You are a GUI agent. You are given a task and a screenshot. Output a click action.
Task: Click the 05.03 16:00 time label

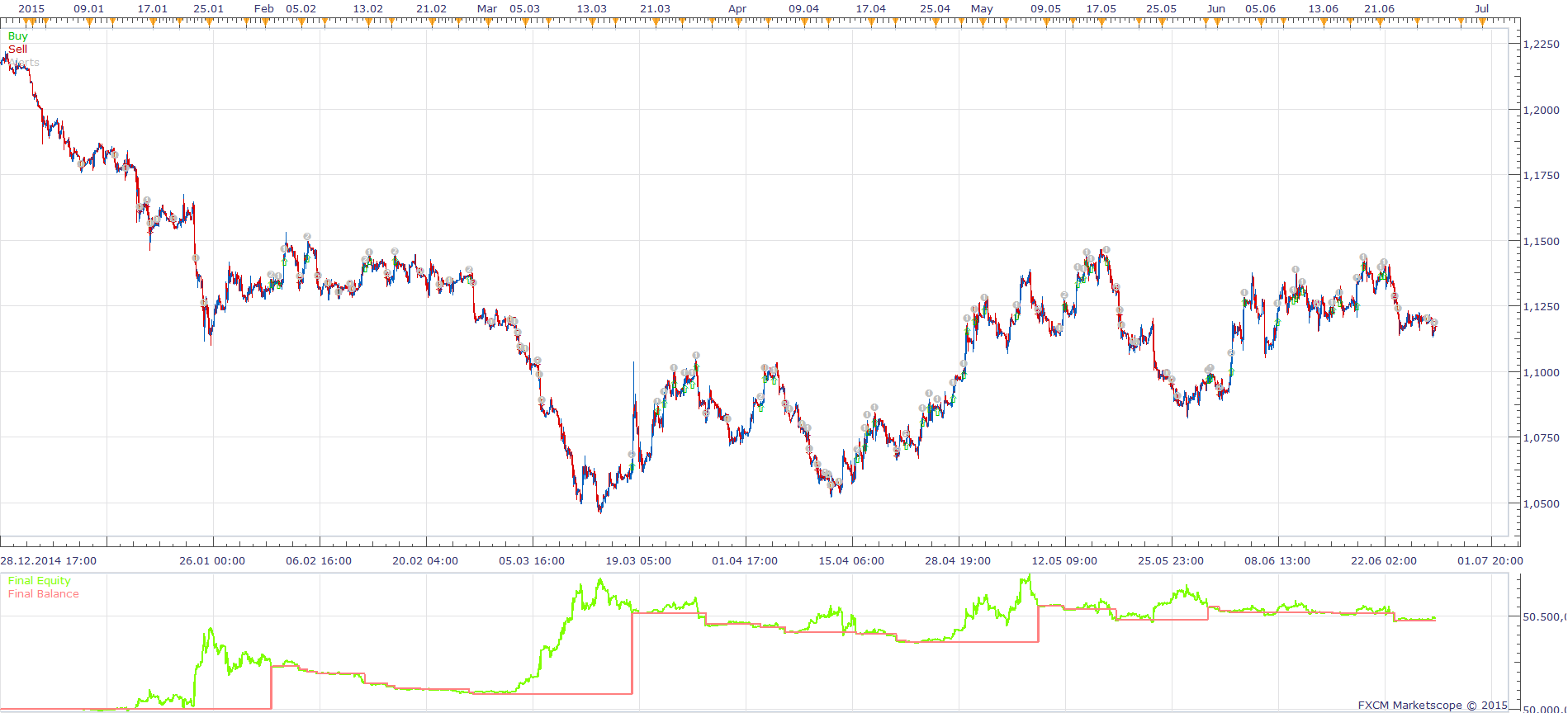(532, 561)
